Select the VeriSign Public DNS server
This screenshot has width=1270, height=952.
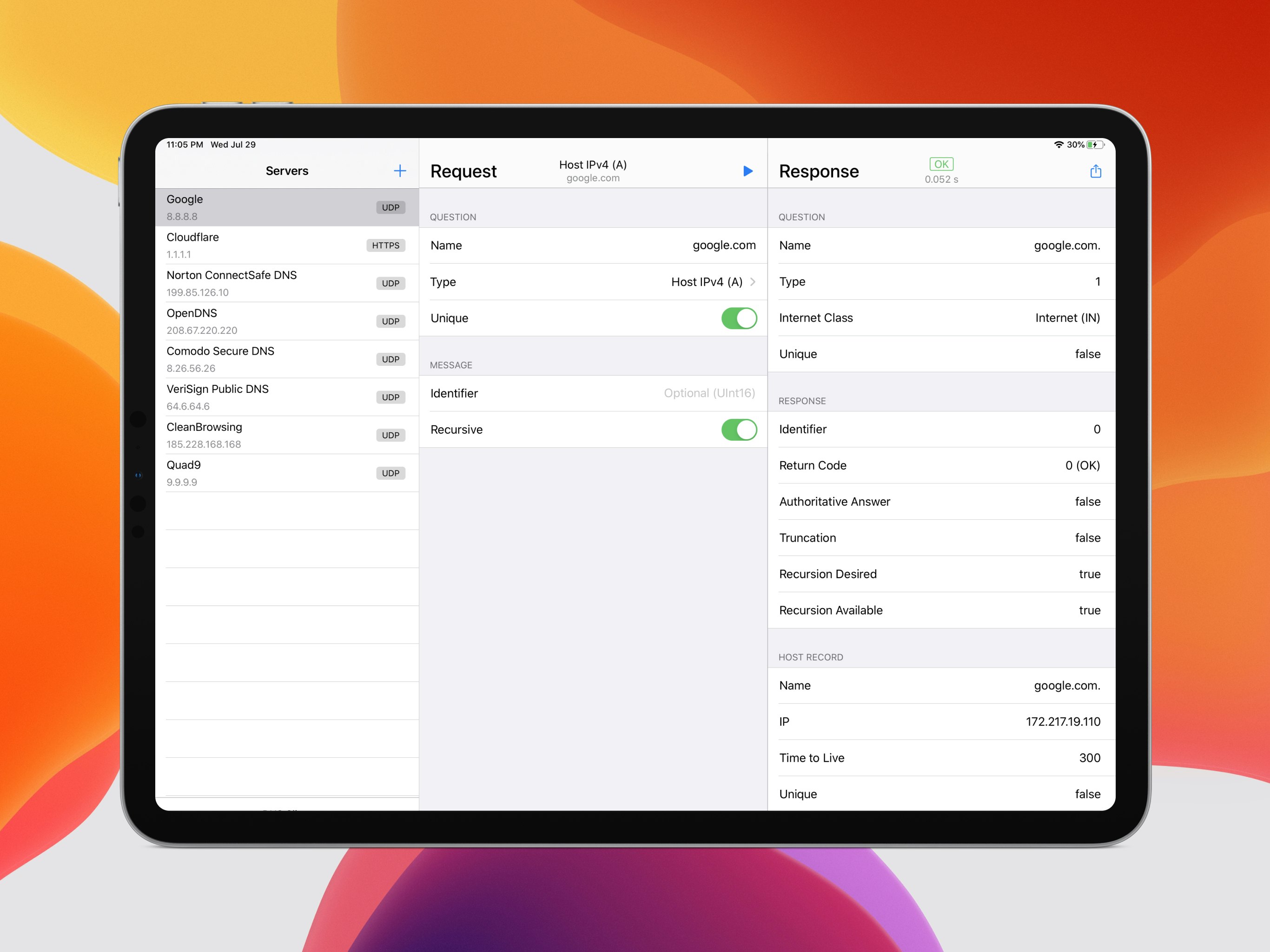coord(258,397)
